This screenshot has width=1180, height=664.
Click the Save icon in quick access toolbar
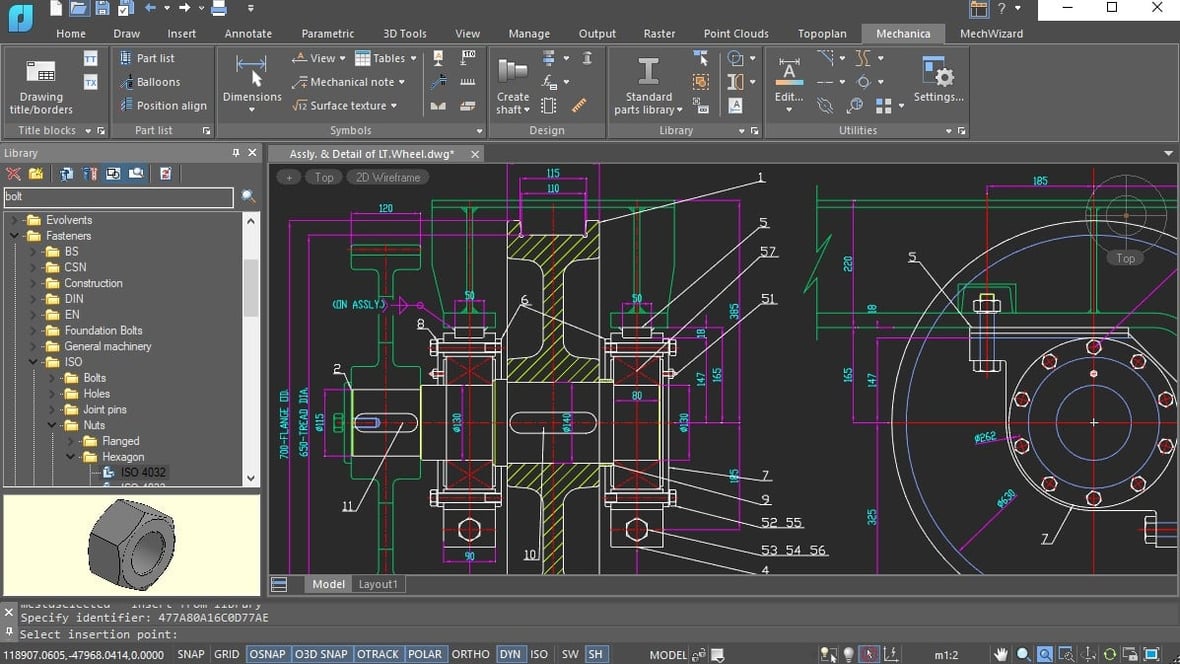[x=102, y=8]
